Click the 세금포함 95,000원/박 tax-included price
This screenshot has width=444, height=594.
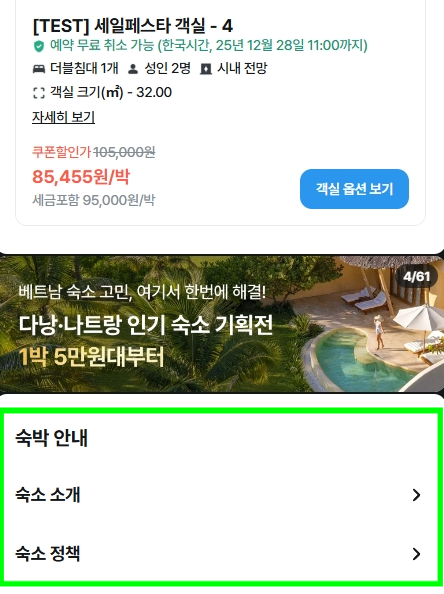[x=94, y=200]
